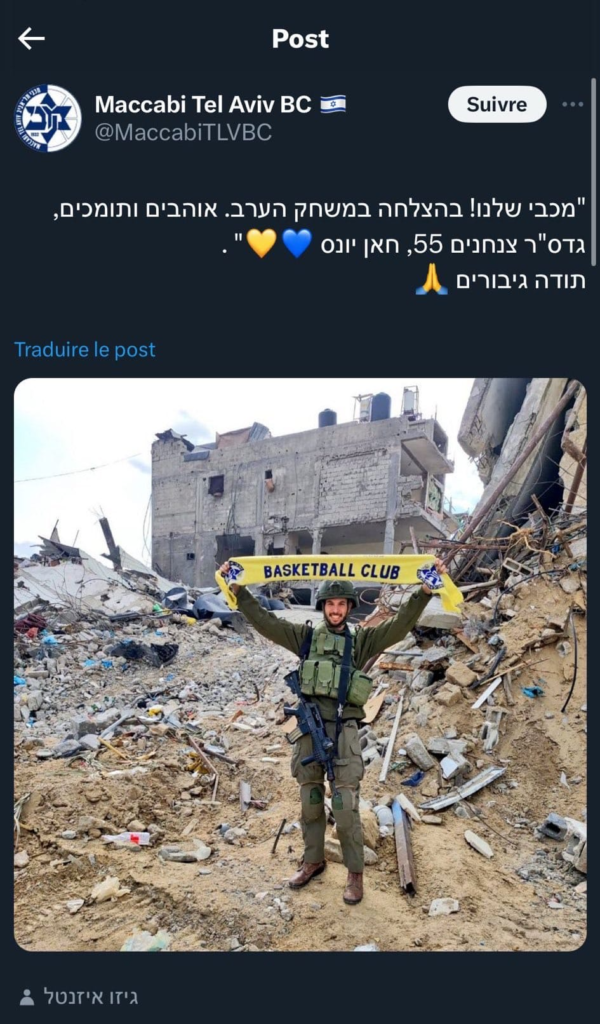Image resolution: width=600 pixels, height=1024 pixels.
Task: Select the post line containing 'צנחנים 55'
Action: (x=403, y=244)
